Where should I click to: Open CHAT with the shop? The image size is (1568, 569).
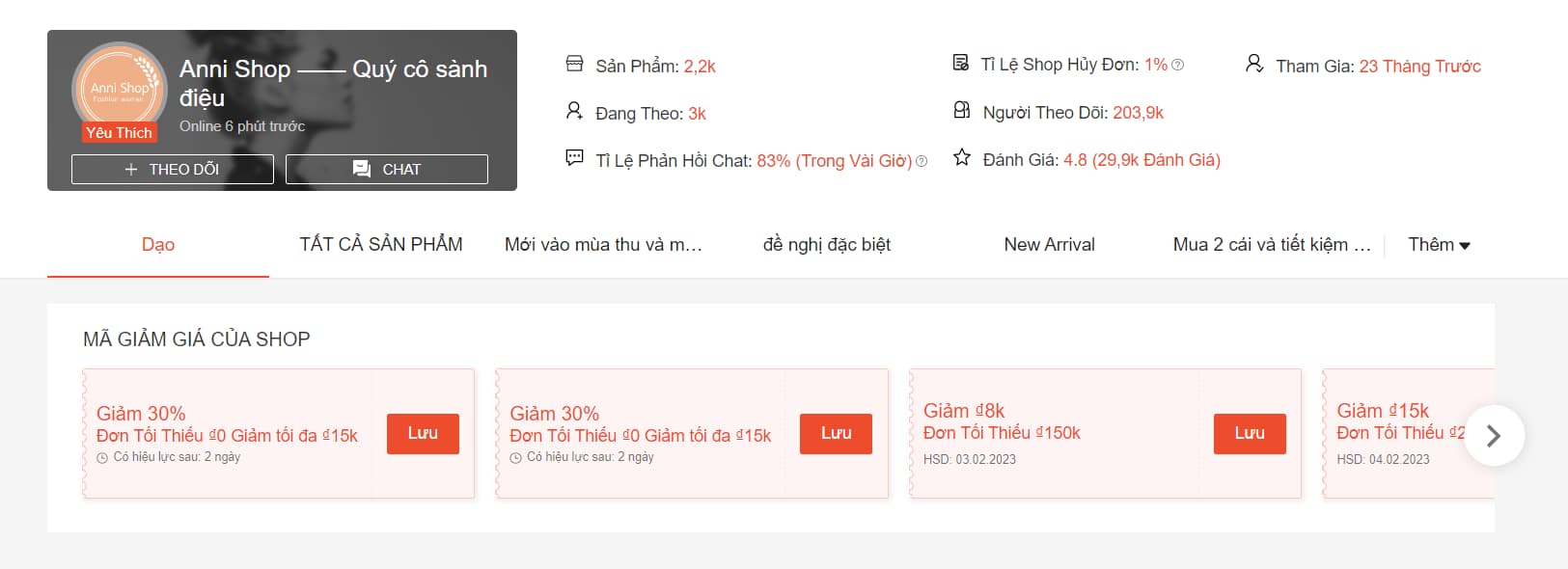[387, 169]
